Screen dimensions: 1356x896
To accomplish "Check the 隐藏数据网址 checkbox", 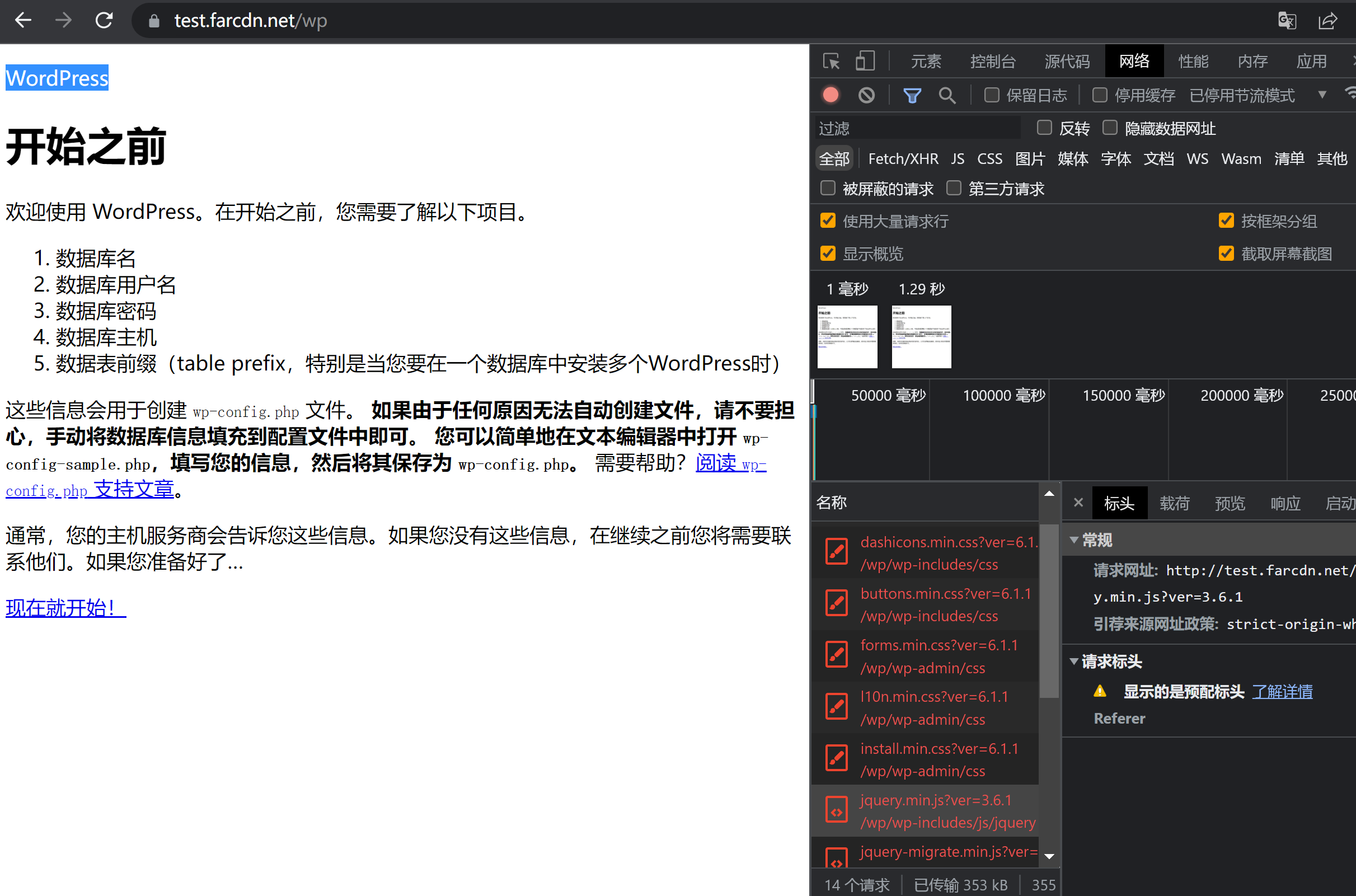I will tap(1110, 128).
